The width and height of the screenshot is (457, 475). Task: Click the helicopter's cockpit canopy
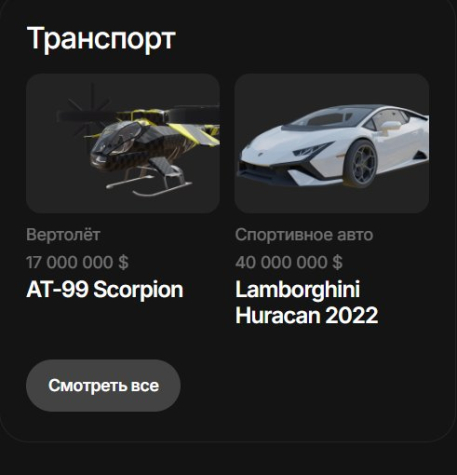tap(122, 135)
